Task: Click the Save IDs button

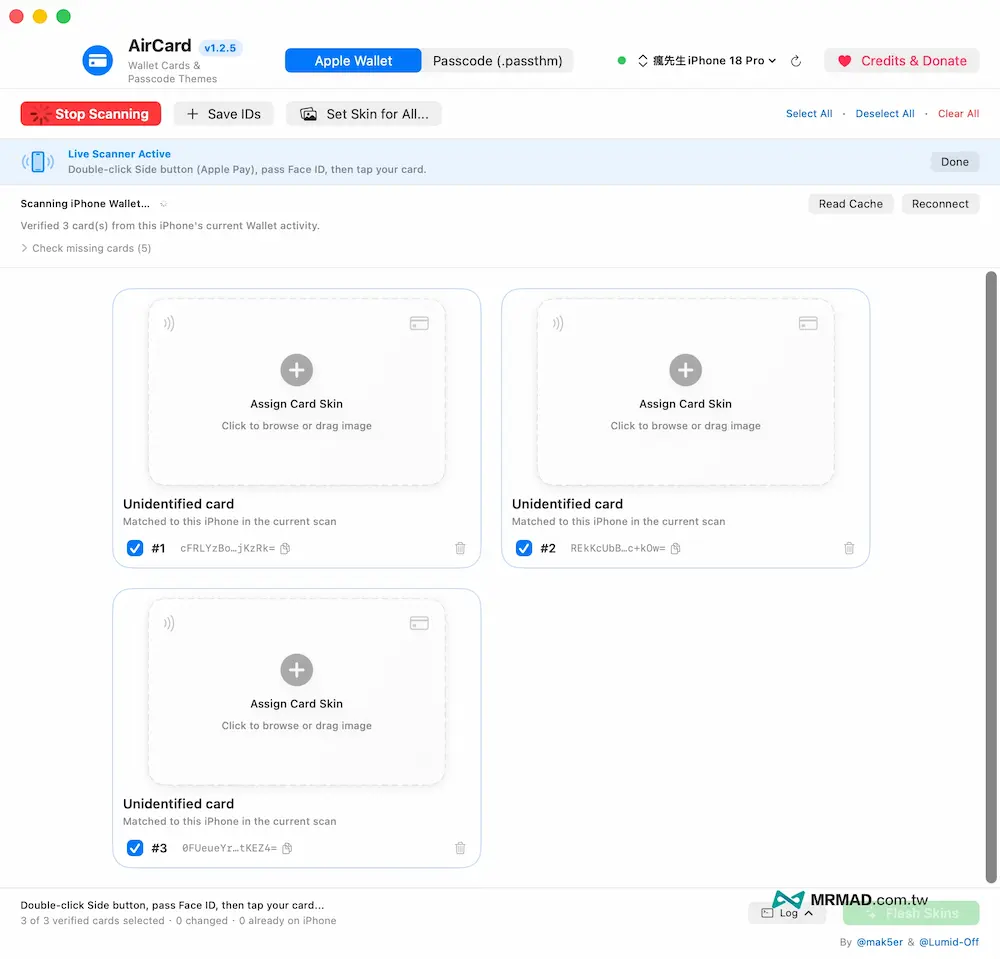Action: [224, 114]
